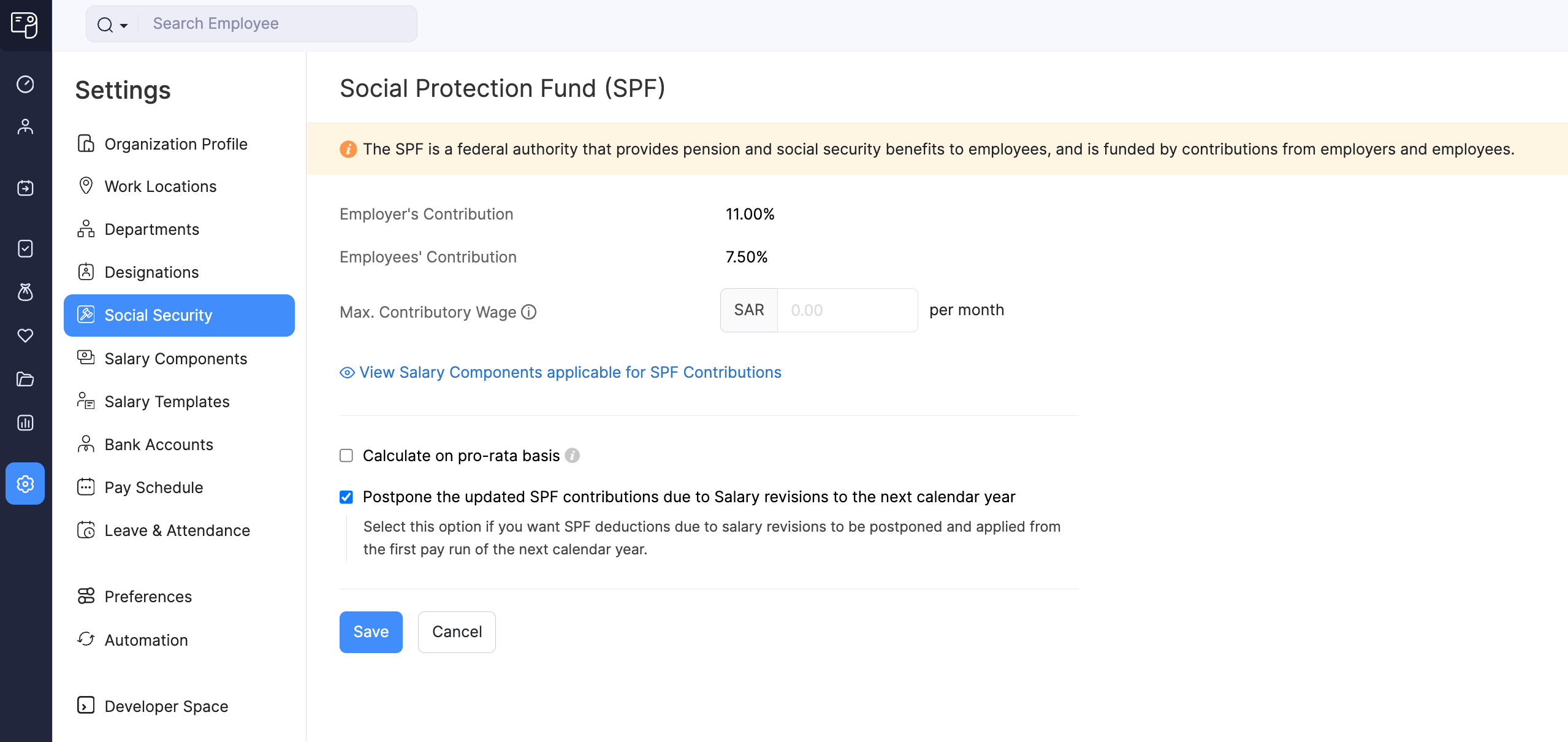Expand Developer Space in Settings
The width and height of the screenshot is (1568, 742).
pos(166,706)
